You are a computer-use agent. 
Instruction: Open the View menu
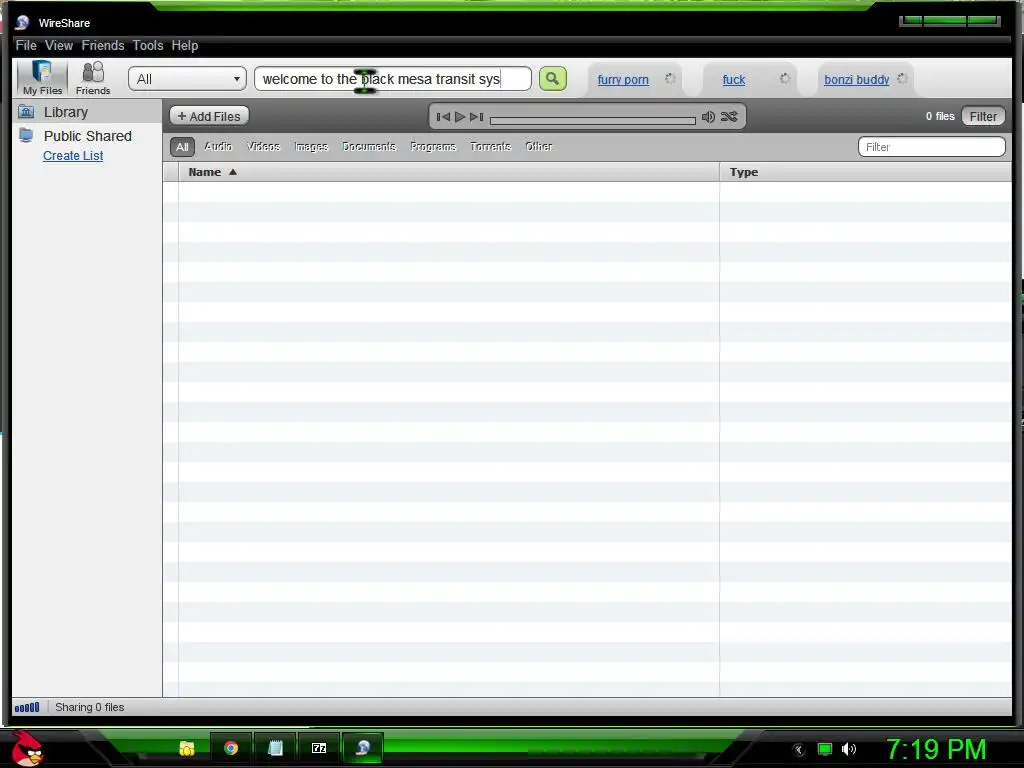coord(59,46)
